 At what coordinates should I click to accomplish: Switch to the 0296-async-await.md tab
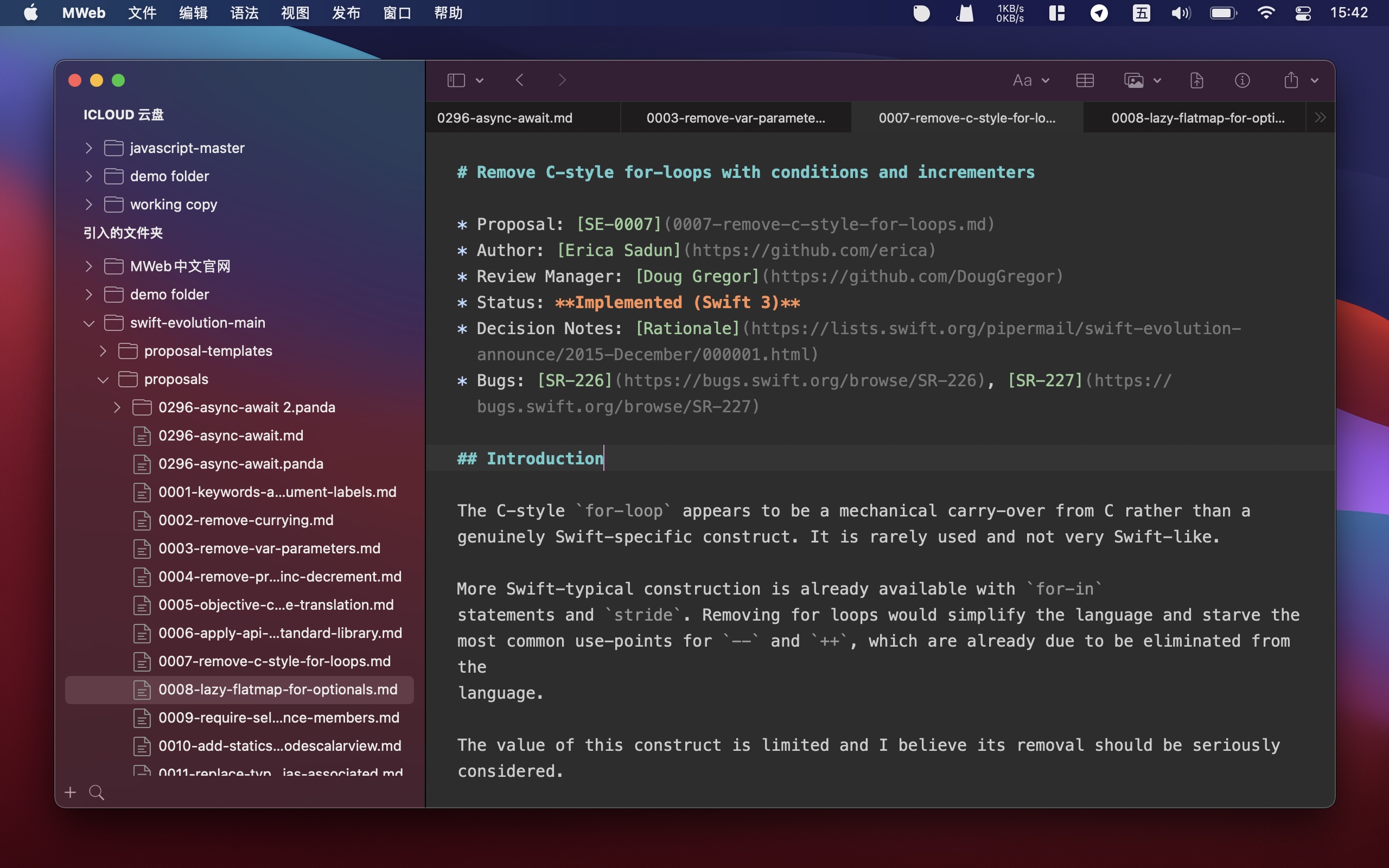tap(505, 118)
